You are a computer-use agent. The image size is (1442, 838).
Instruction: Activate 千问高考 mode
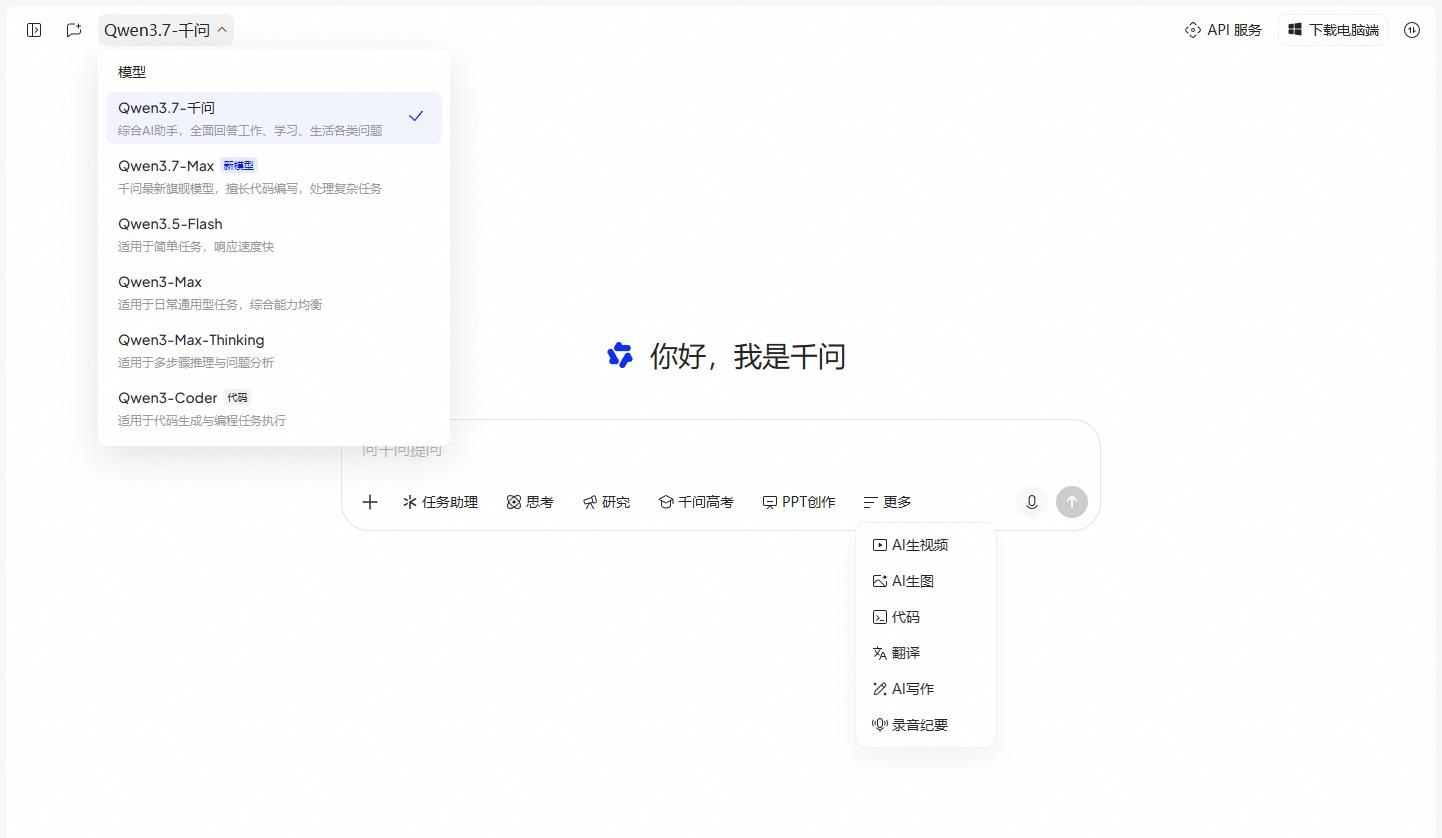tap(696, 502)
